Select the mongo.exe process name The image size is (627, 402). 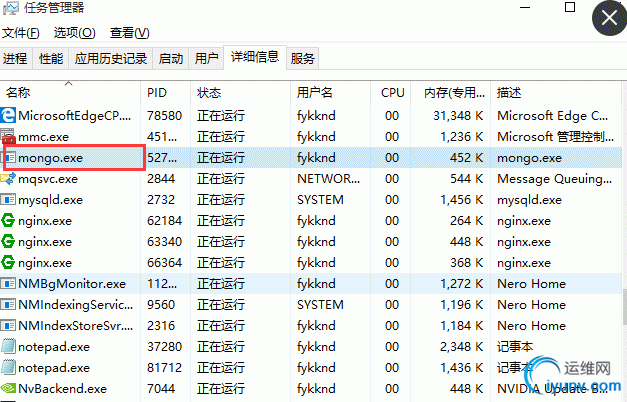click(50, 158)
